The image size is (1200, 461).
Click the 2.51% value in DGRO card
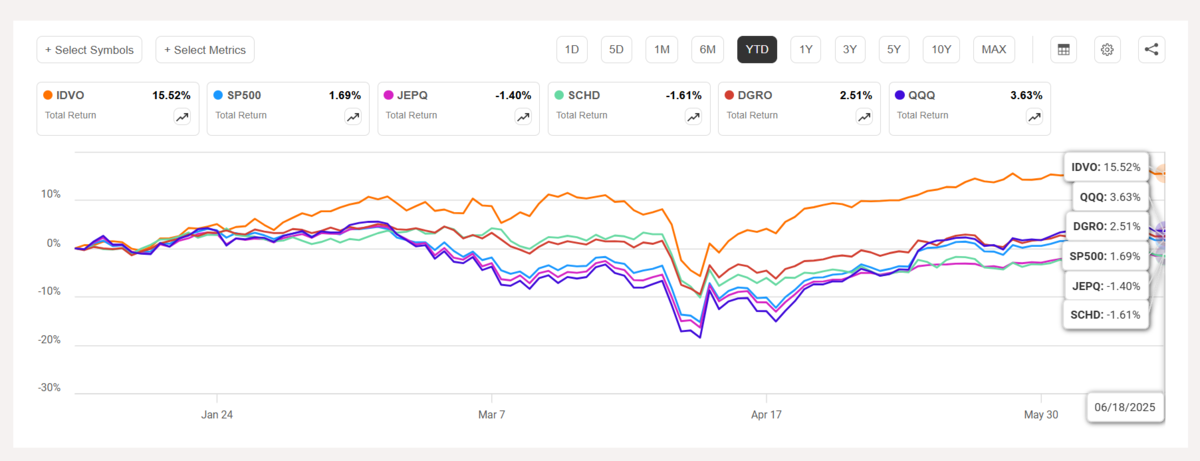coord(855,95)
